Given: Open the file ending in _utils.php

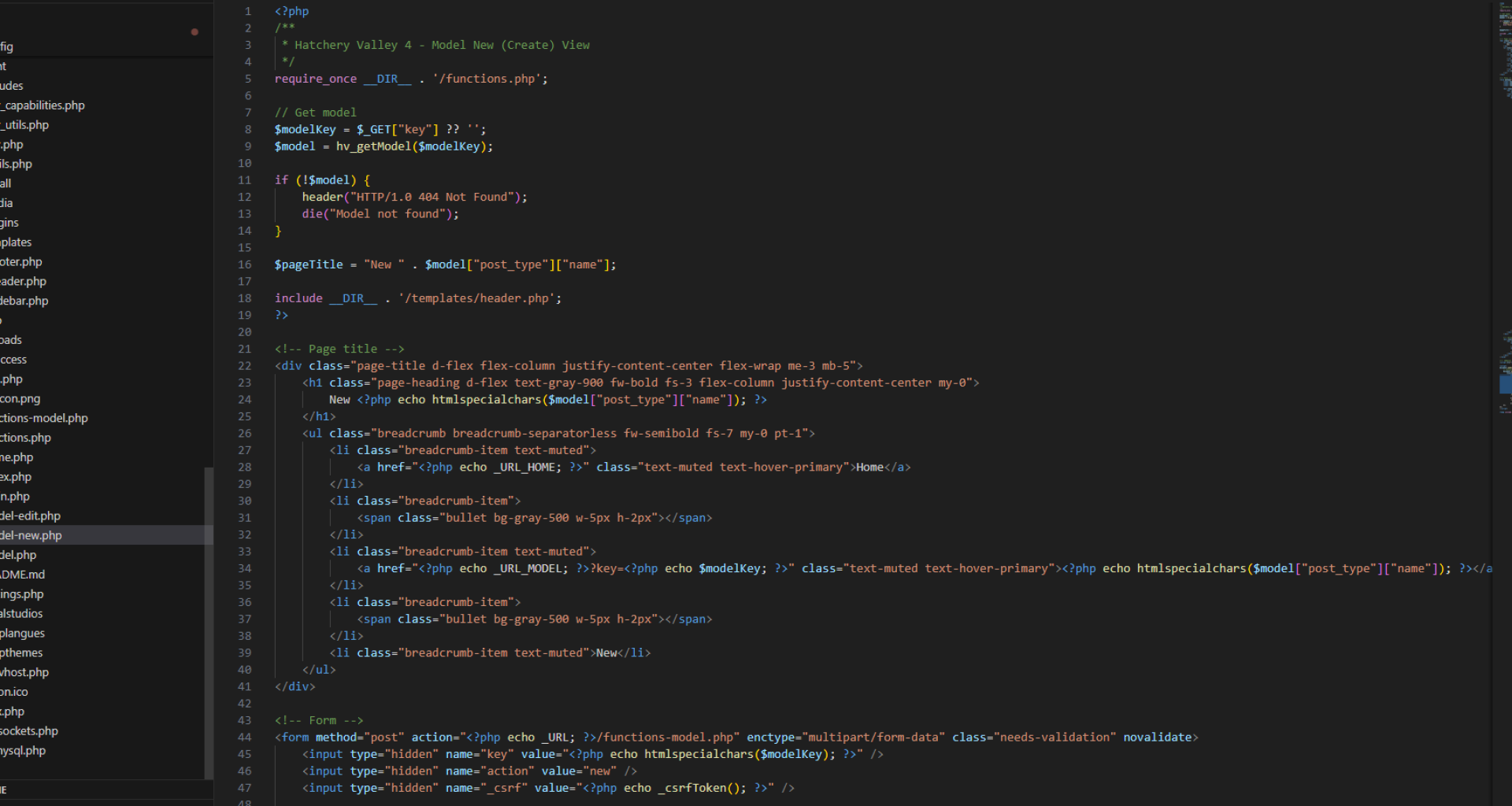Looking at the screenshot, I should [26, 125].
